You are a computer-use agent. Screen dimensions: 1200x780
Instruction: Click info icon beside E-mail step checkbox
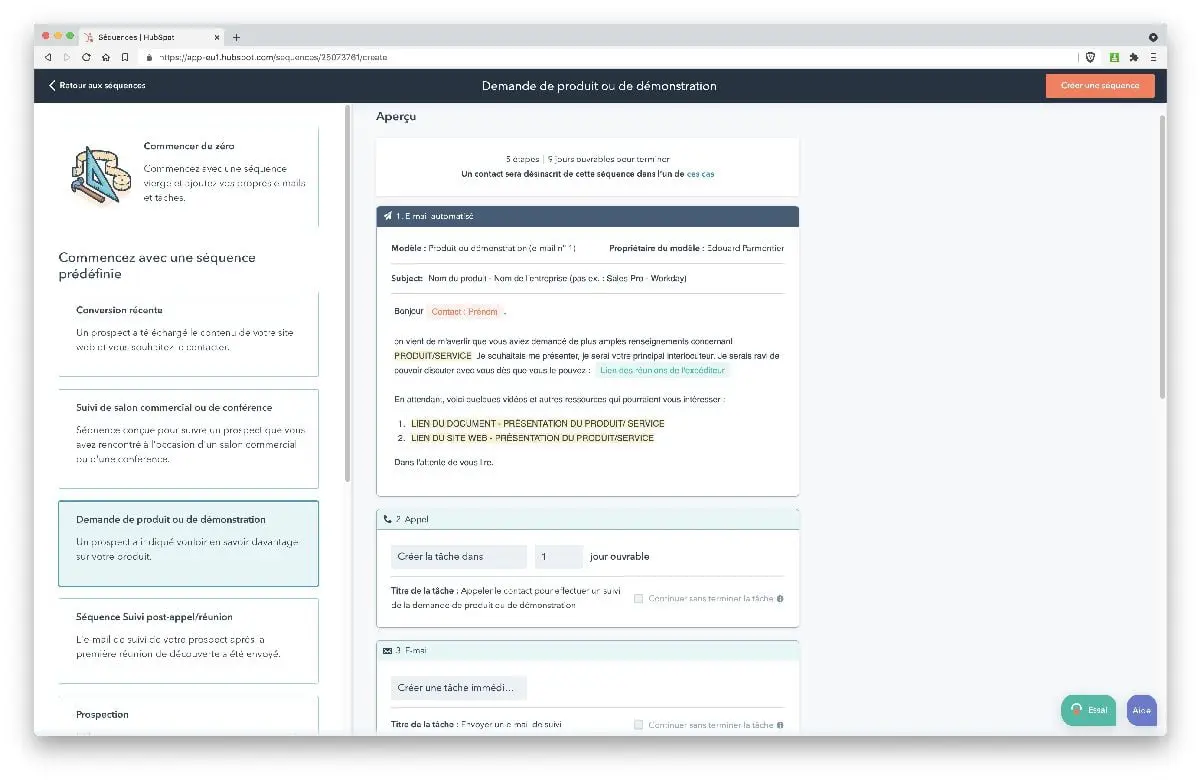click(780, 725)
